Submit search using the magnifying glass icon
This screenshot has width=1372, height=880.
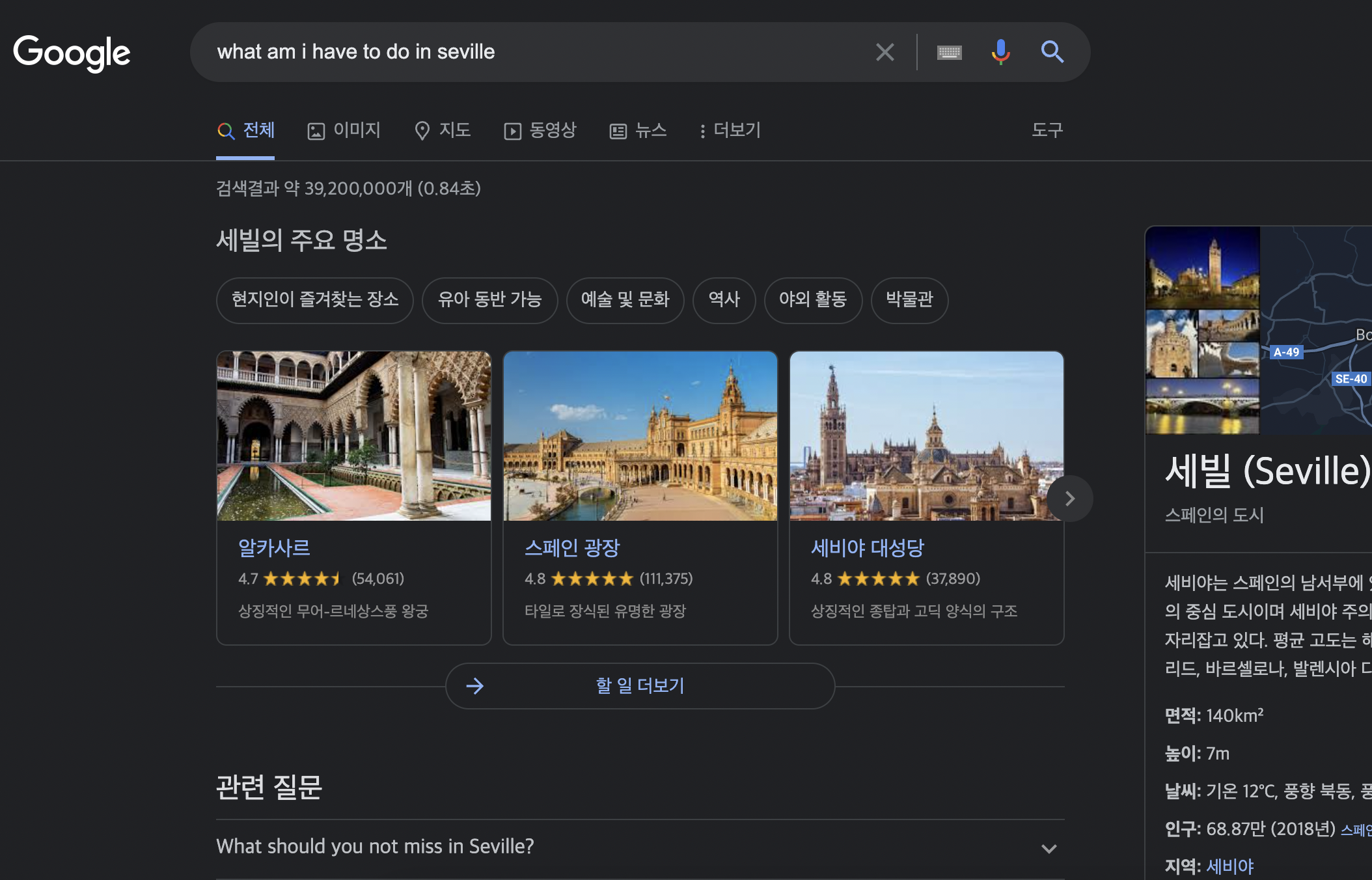coord(1052,52)
